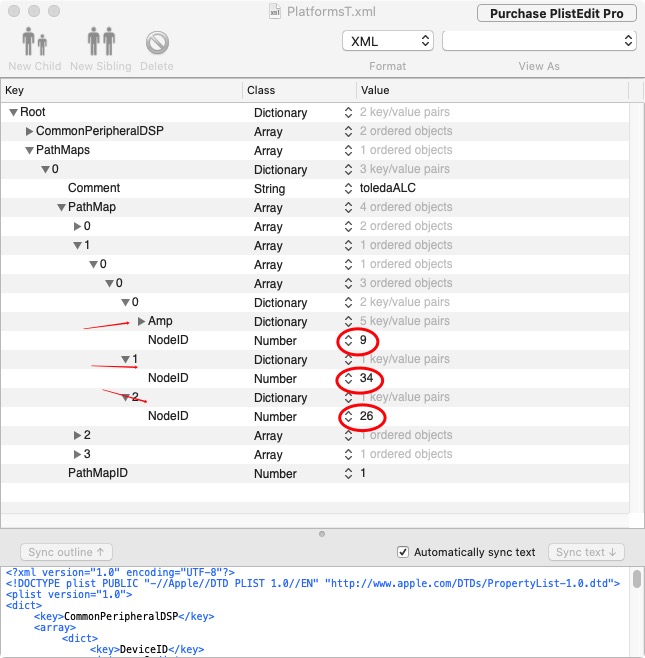Select the PathMapID key
Viewport: 645px width, 658px height.
98,473
